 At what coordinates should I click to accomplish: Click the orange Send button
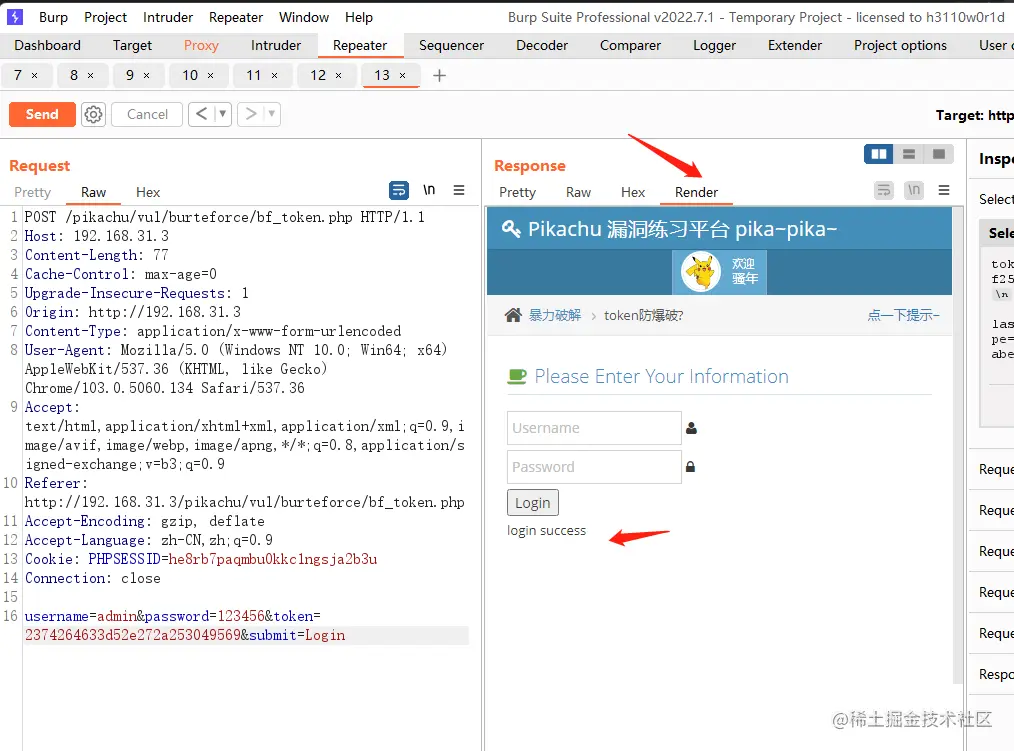[42, 114]
